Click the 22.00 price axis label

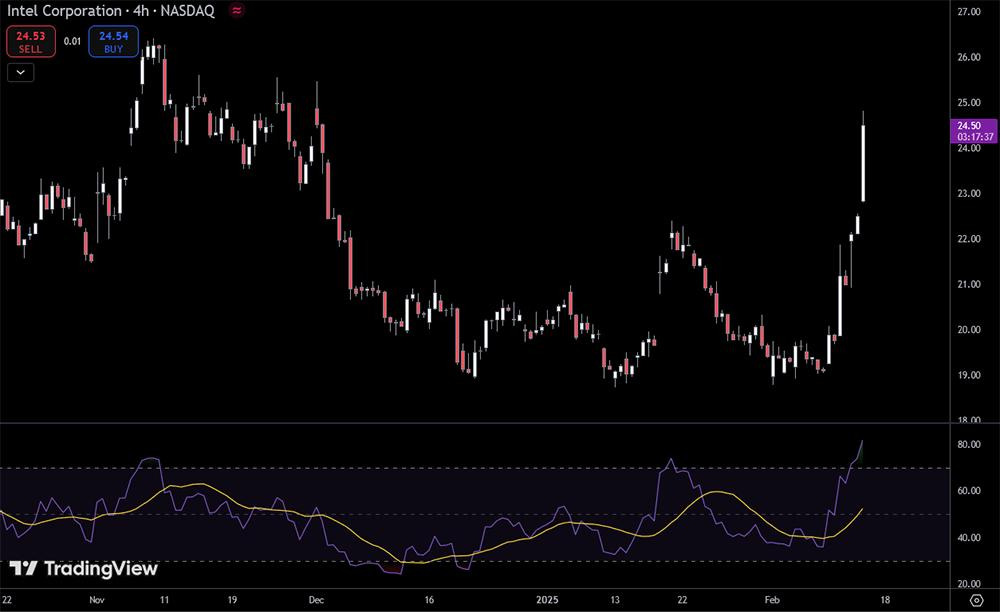(969, 238)
